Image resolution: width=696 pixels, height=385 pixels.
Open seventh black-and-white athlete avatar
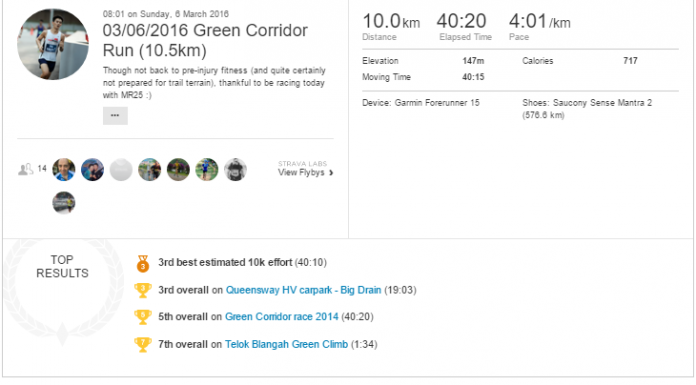tap(235, 170)
